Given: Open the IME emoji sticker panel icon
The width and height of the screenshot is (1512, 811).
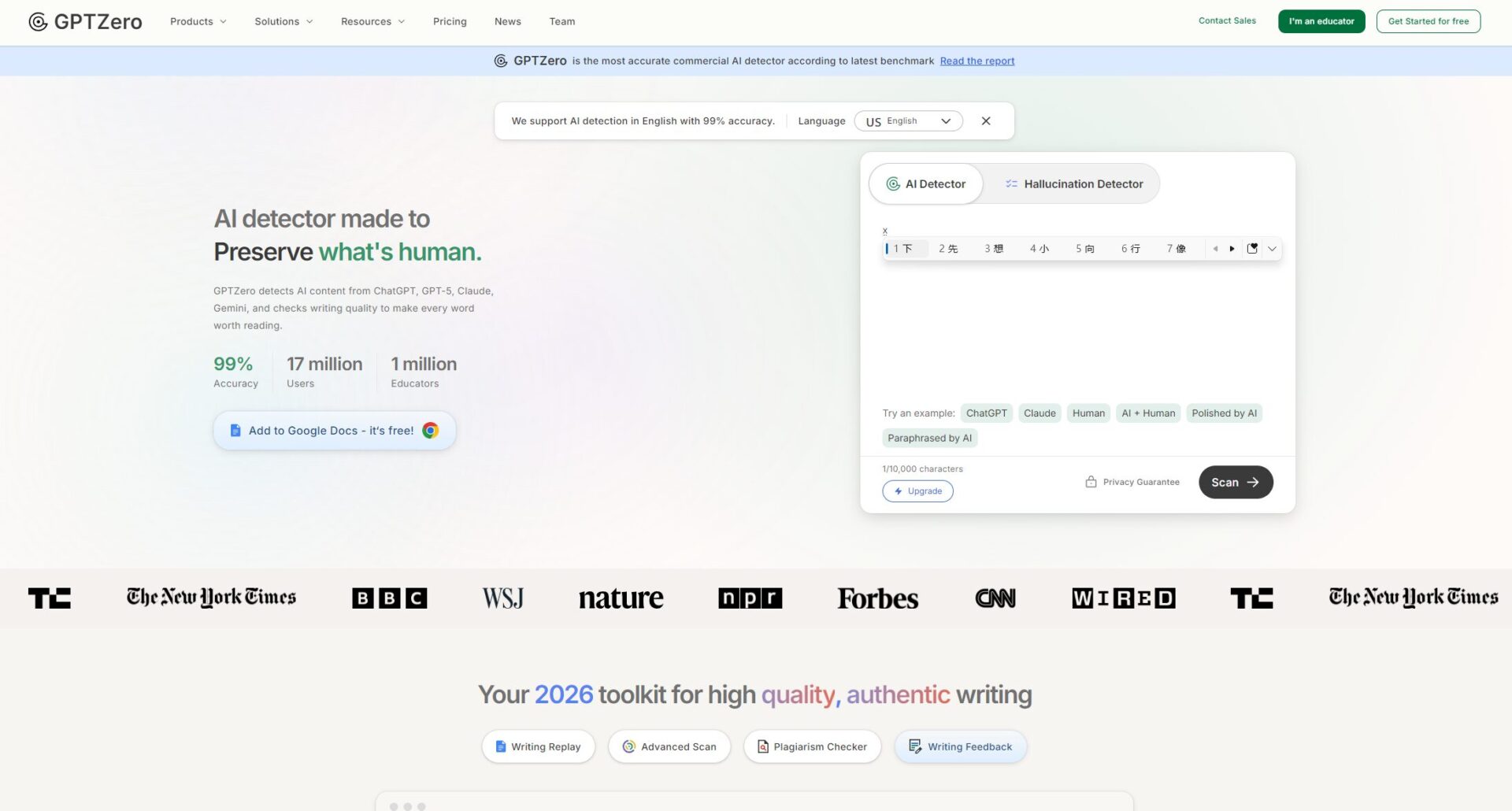Looking at the screenshot, I should click(x=1252, y=249).
